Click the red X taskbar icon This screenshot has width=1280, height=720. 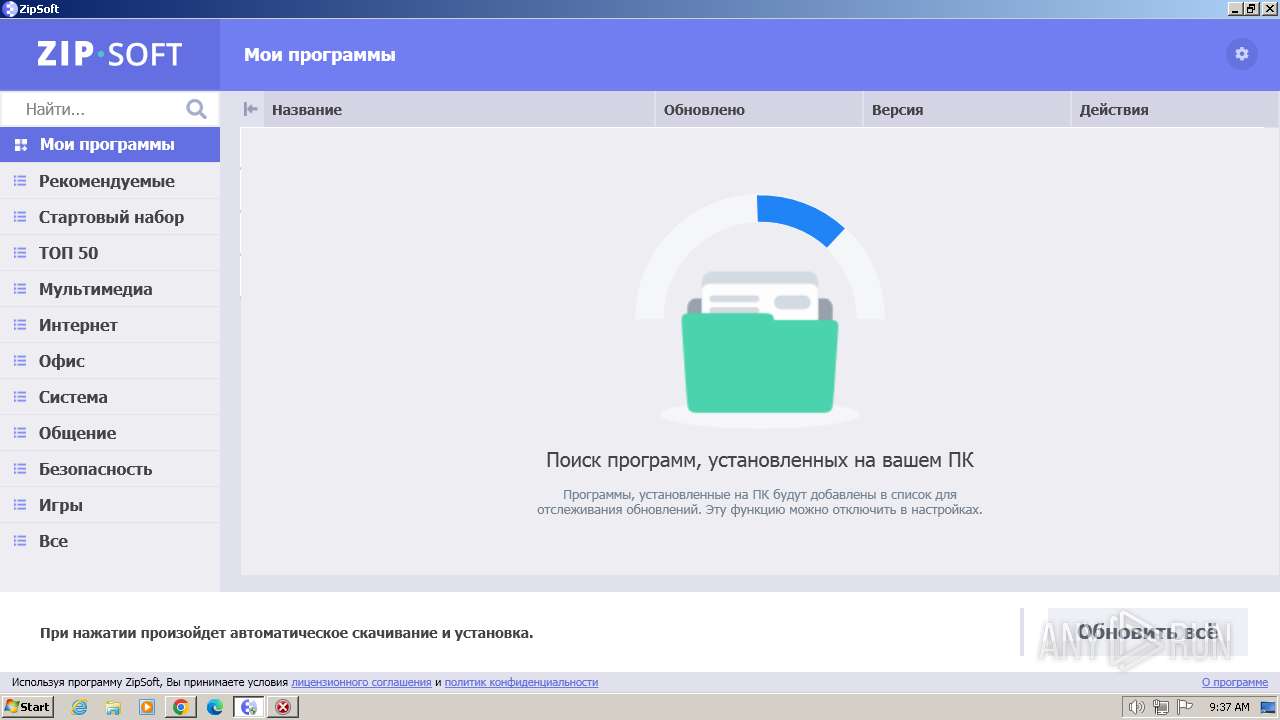coord(283,707)
